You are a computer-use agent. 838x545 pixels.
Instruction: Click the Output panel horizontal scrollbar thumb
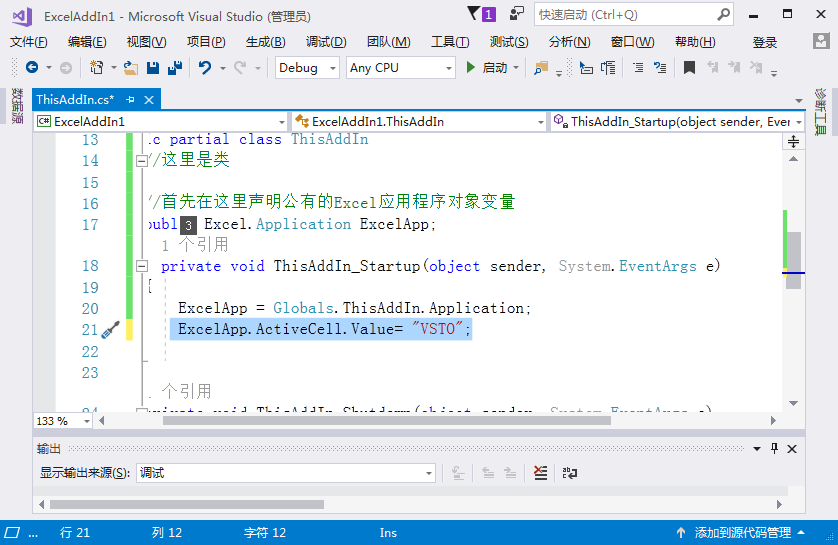point(187,504)
